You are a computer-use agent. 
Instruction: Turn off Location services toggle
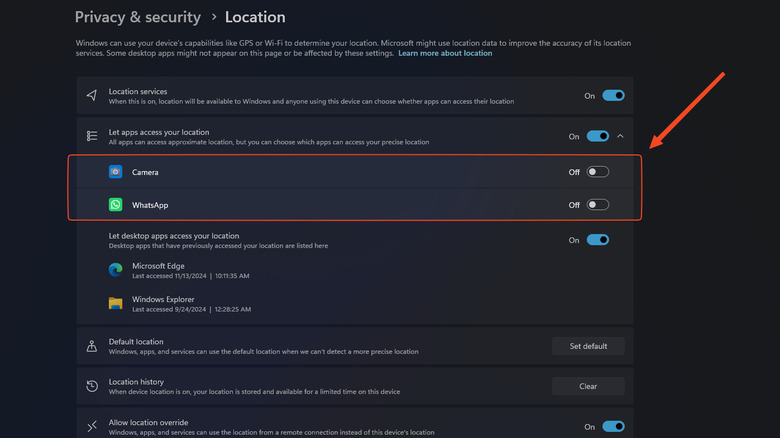pos(613,96)
